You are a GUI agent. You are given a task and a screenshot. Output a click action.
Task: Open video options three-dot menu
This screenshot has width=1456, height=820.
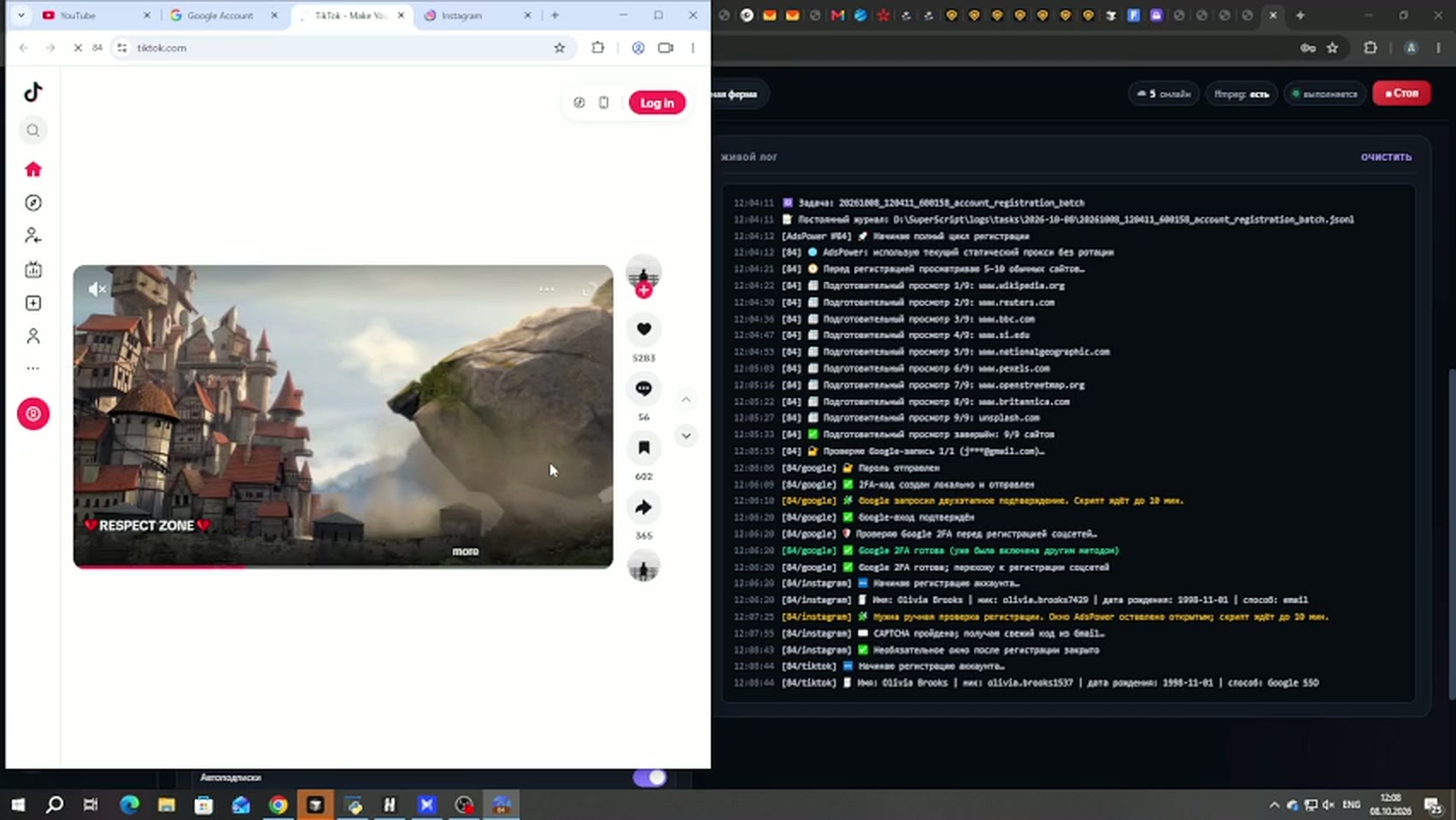pyautogui.click(x=547, y=289)
